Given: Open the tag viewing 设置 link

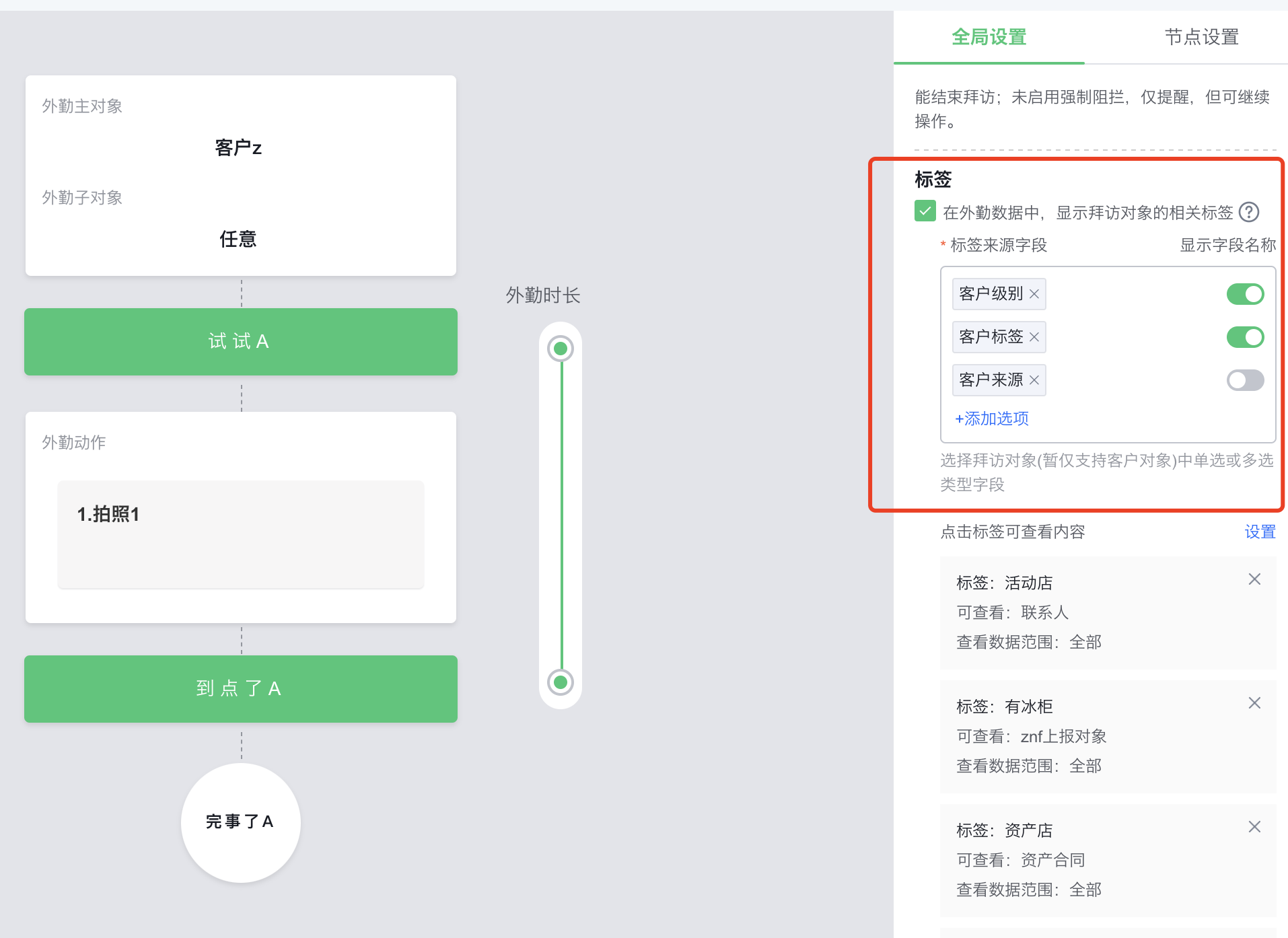Looking at the screenshot, I should (x=1260, y=532).
